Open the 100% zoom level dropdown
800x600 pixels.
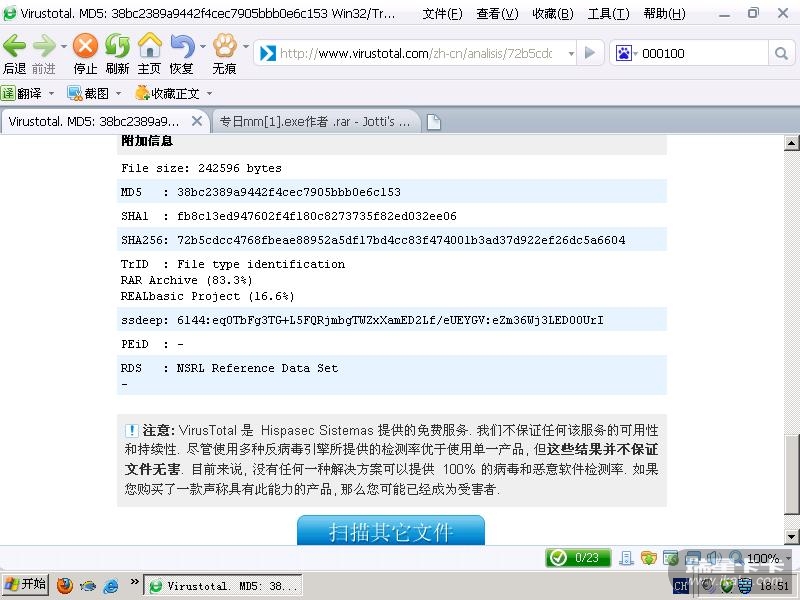click(x=788, y=558)
